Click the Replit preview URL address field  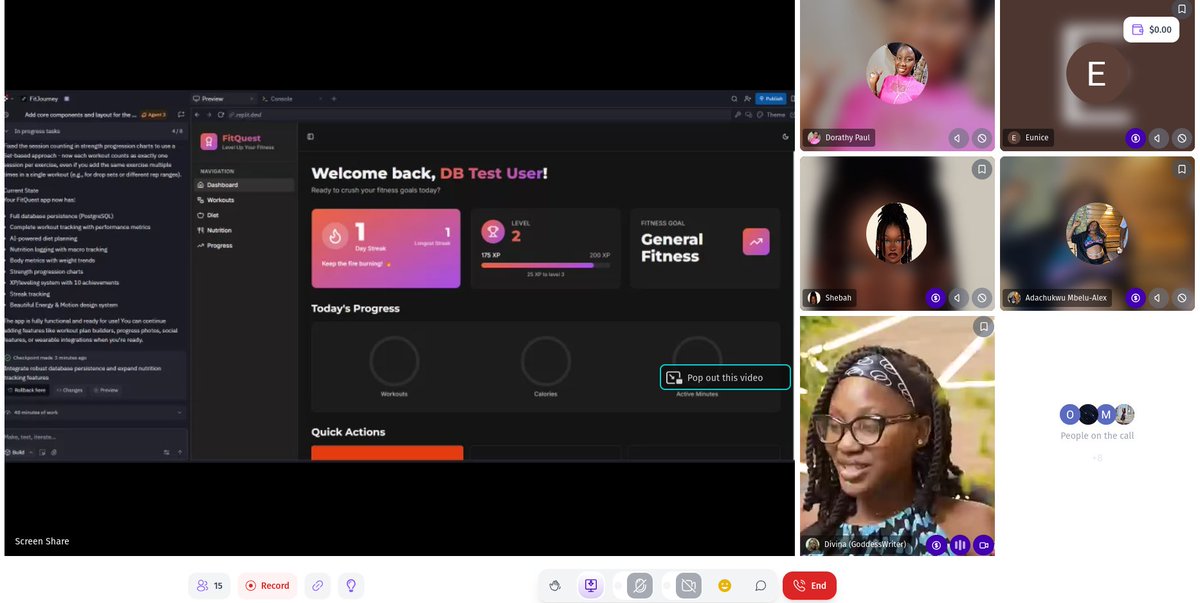(480, 115)
